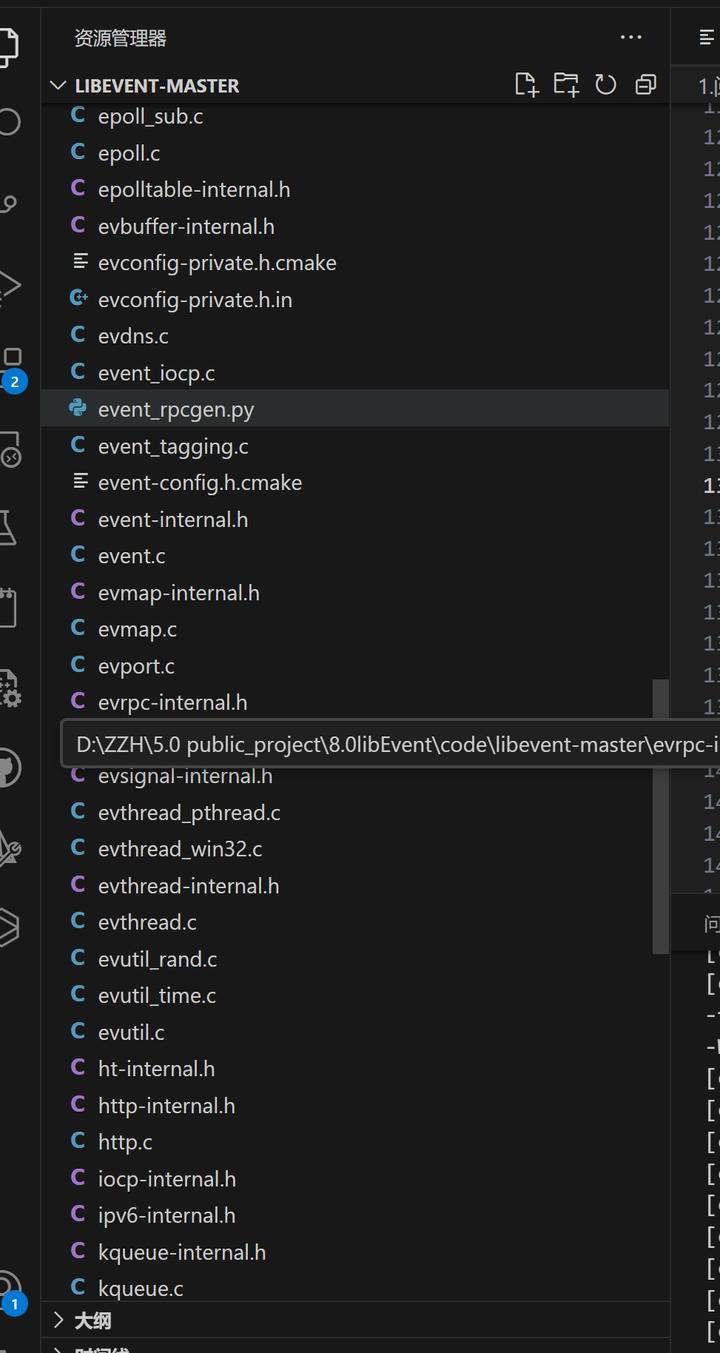Open the Explorer view in activity bar
Image resolution: width=720 pixels, height=1353 pixels.
(x=8, y=45)
